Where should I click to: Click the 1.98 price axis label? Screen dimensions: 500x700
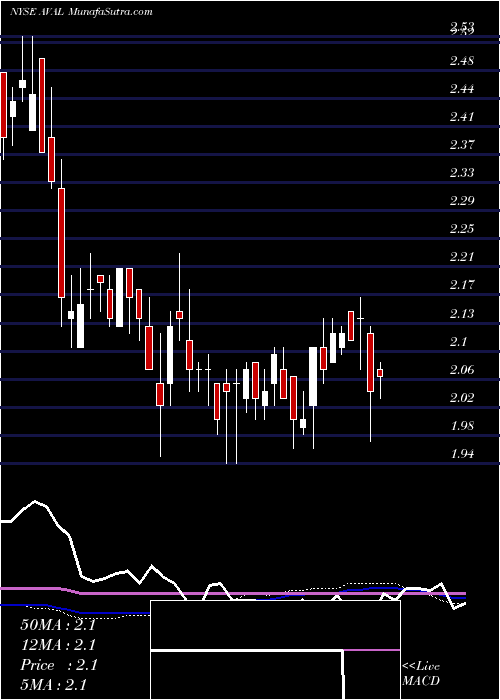coord(462,425)
